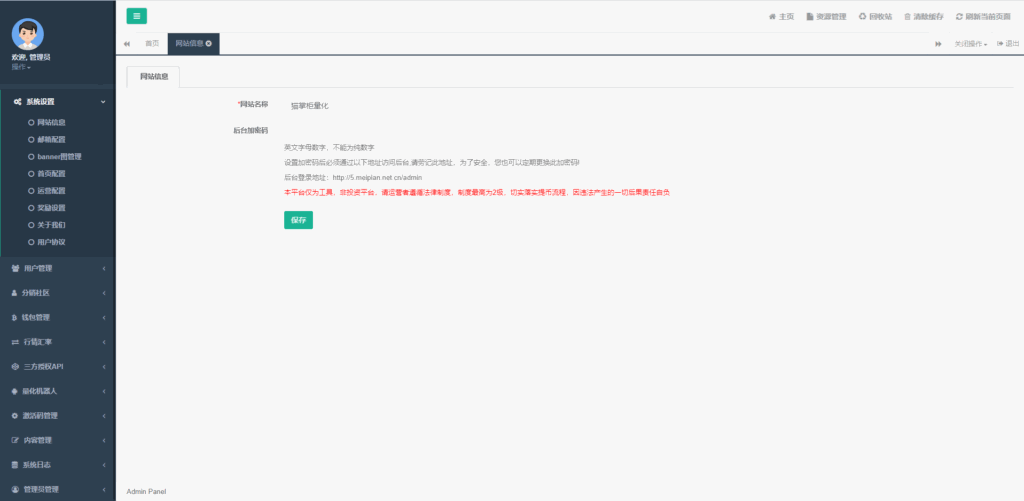Open 主页 from the top toolbar

781,16
